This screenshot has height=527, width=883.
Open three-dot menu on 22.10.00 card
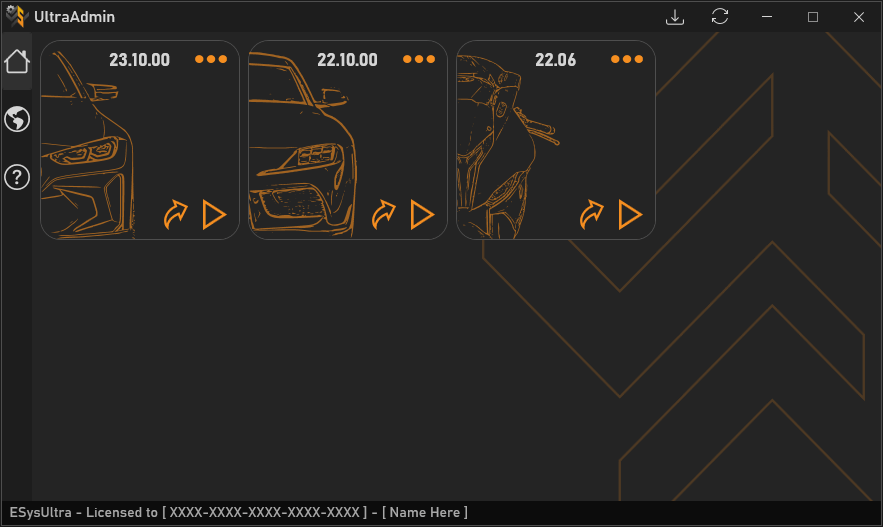419,59
